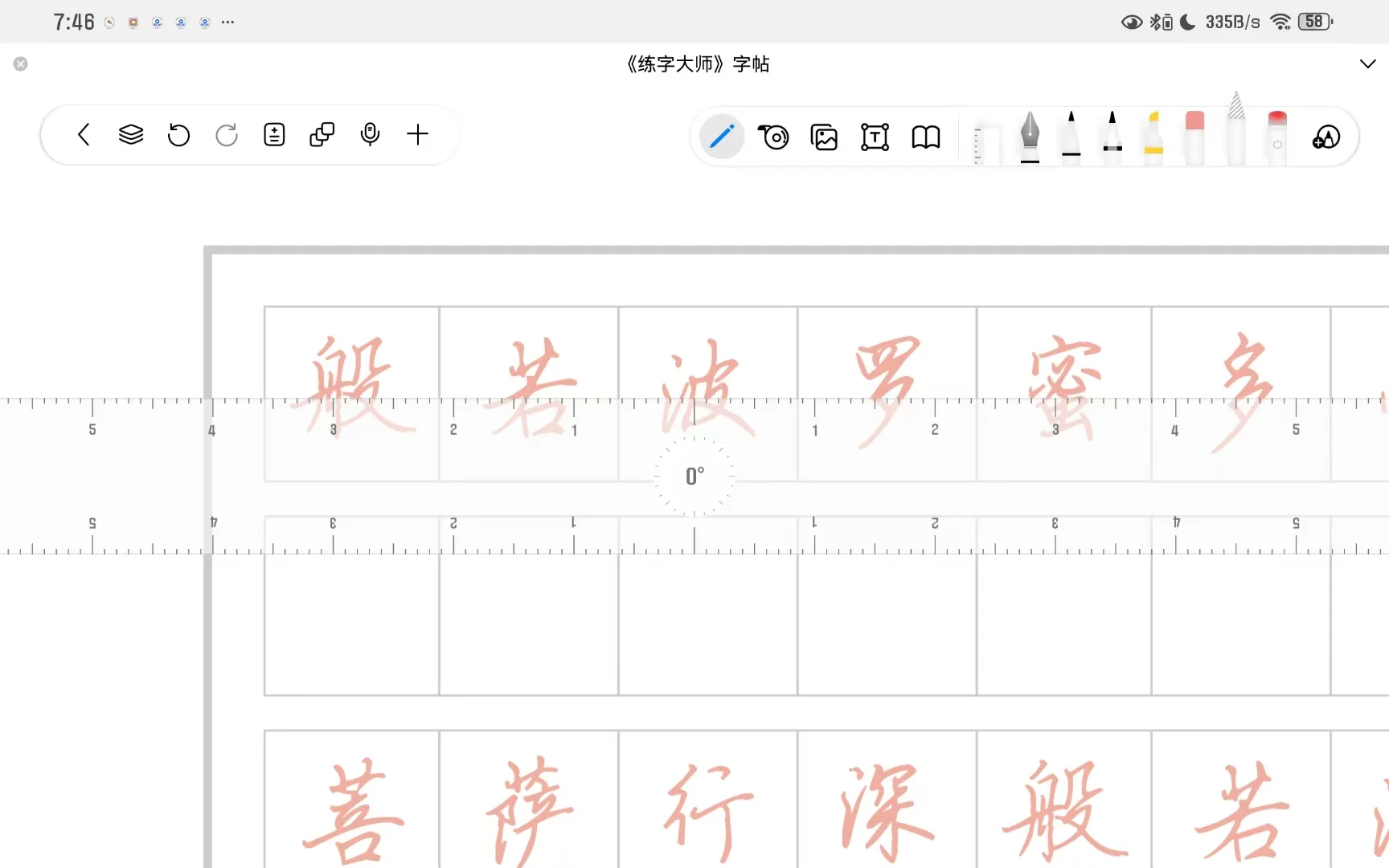
Task: Tap the 335B/s network speed readout
Action: (1232, 22)
